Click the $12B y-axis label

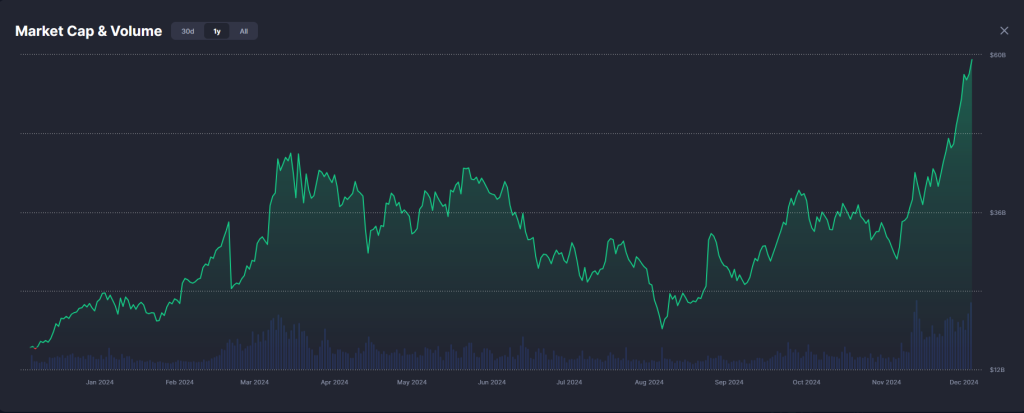pos(997,370)
